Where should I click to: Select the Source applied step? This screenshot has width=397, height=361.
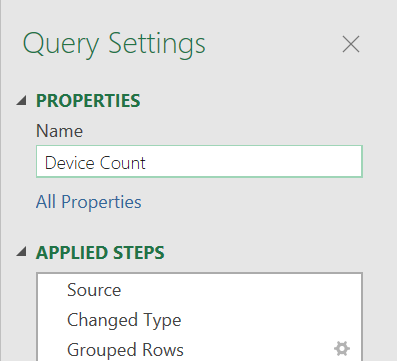pyautogui.click(x=199, y=290)
